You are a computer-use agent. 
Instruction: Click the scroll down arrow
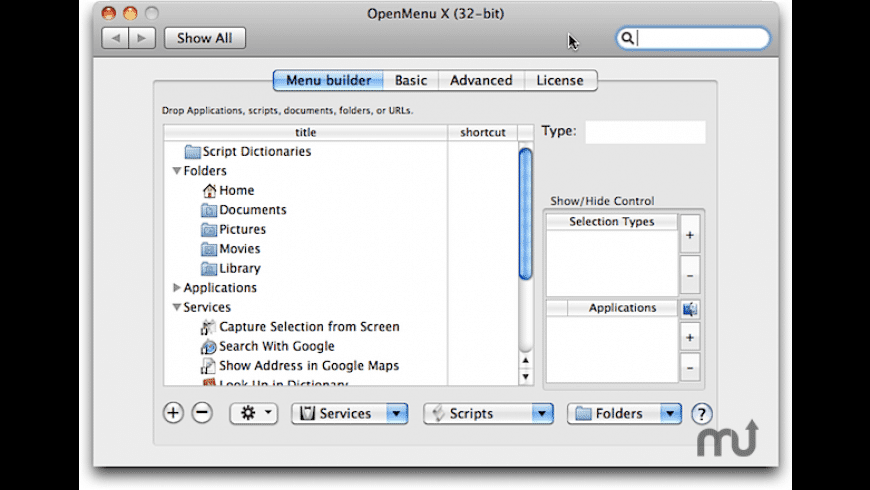(525, 377)
